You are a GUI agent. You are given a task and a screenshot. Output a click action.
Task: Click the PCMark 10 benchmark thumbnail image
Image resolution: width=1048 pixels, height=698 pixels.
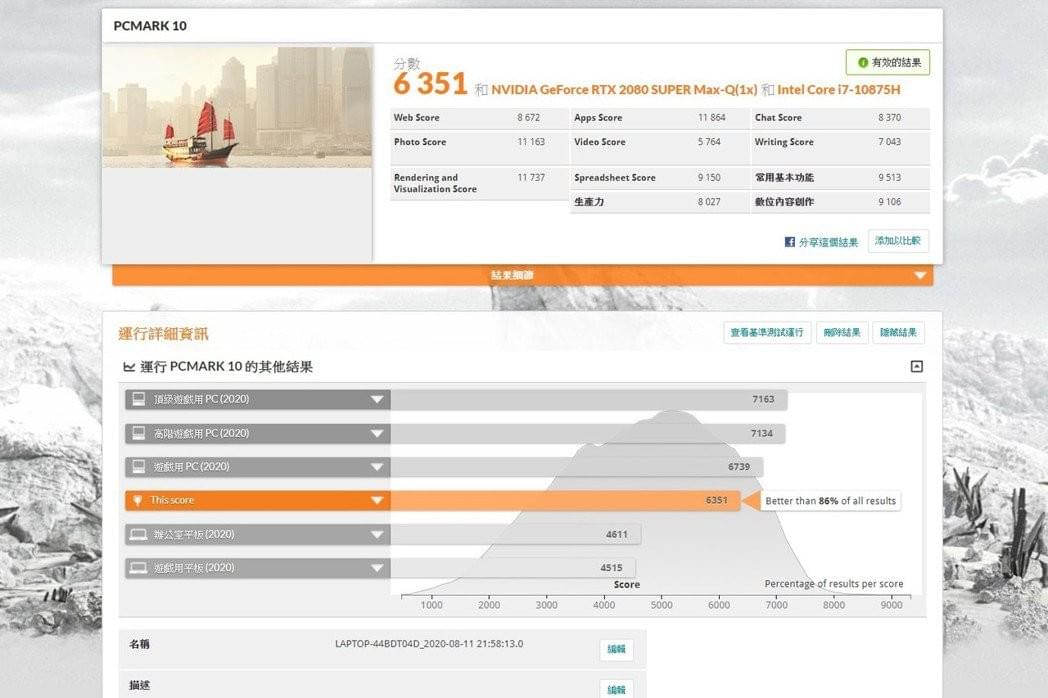[237, 106]
